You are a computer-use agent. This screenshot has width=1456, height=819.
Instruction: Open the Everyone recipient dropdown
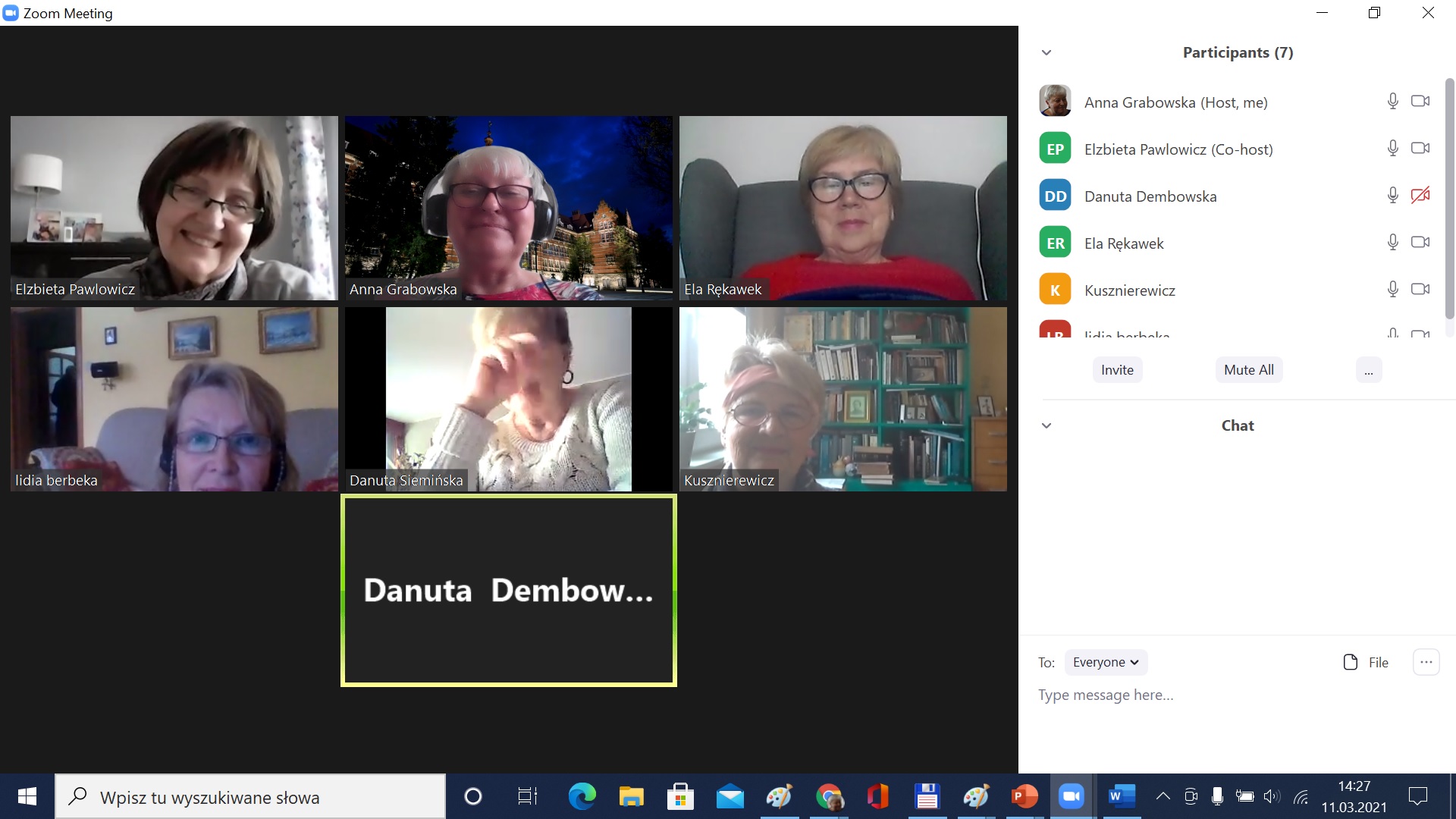[x=1106, y=662]
